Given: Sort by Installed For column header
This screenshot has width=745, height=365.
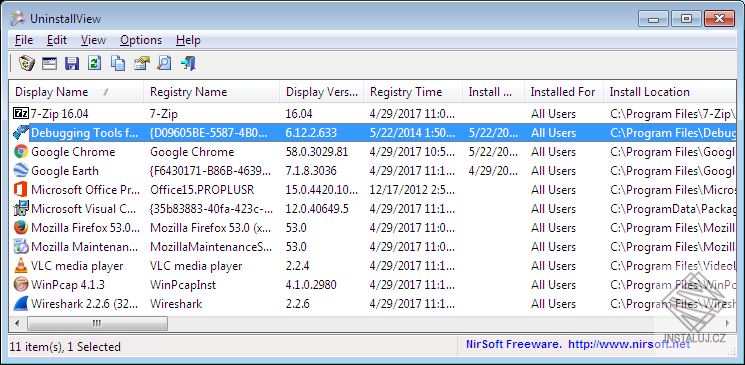Looking at the screenshot, I should 564,92.
